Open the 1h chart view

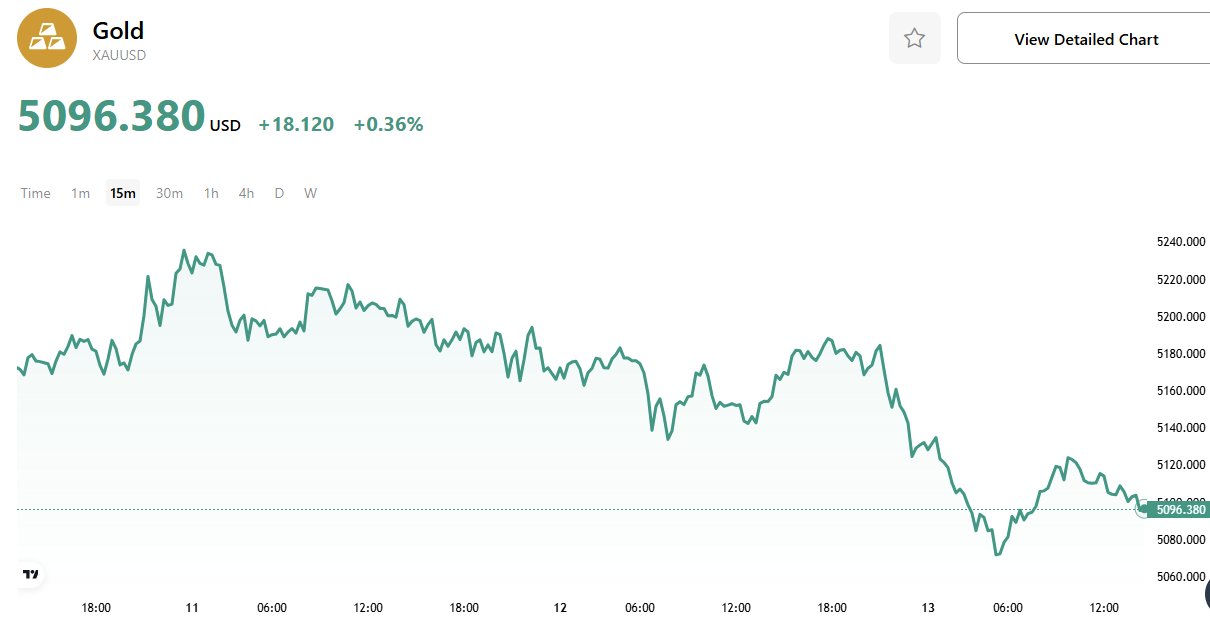click(210, 193)
